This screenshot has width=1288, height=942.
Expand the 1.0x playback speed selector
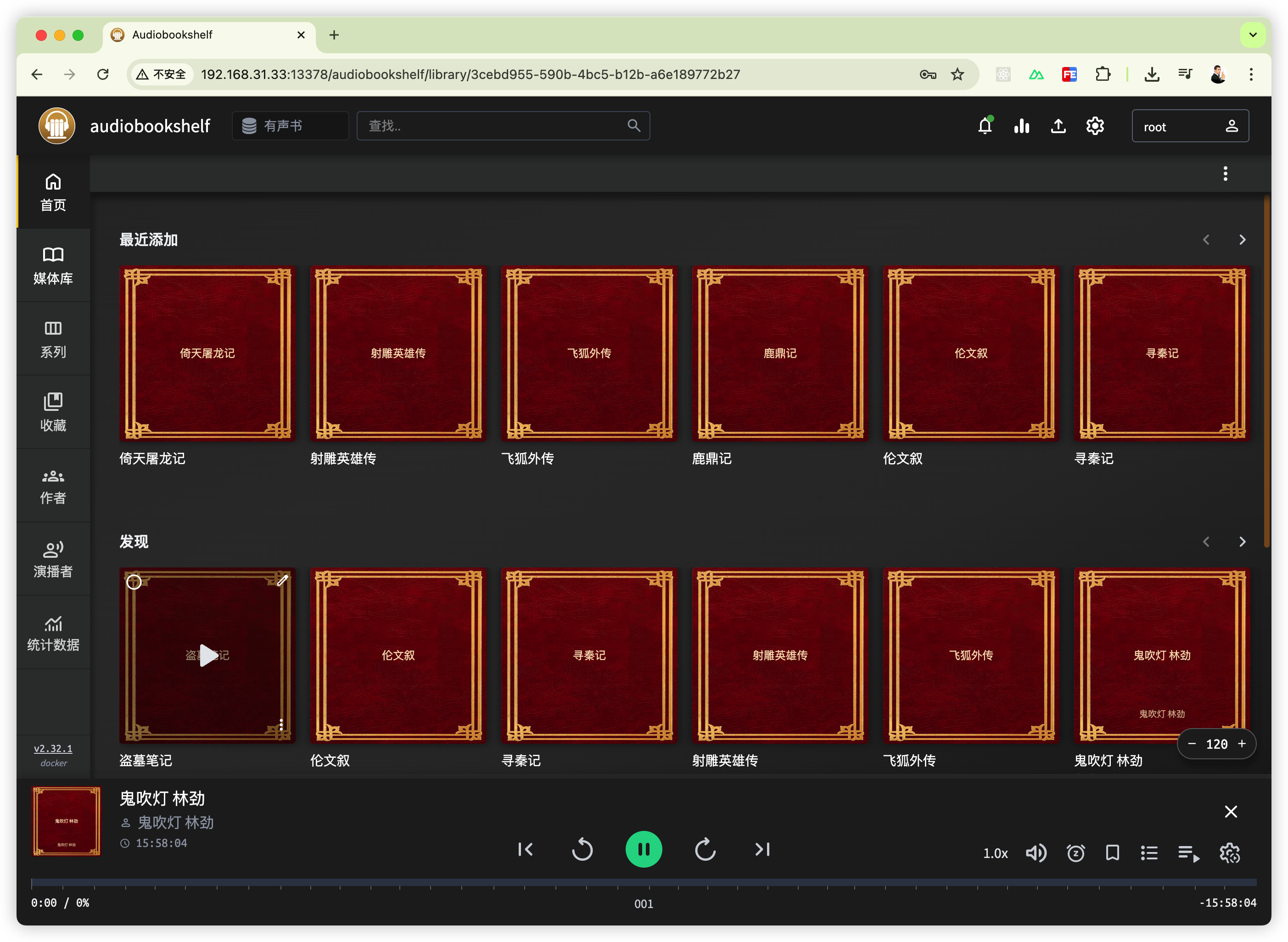pos(995,853)
